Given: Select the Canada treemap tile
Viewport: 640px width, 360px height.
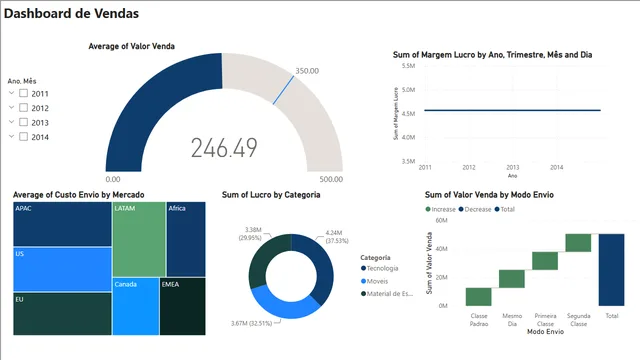Looking at the screenshot, I should (136, 307).
